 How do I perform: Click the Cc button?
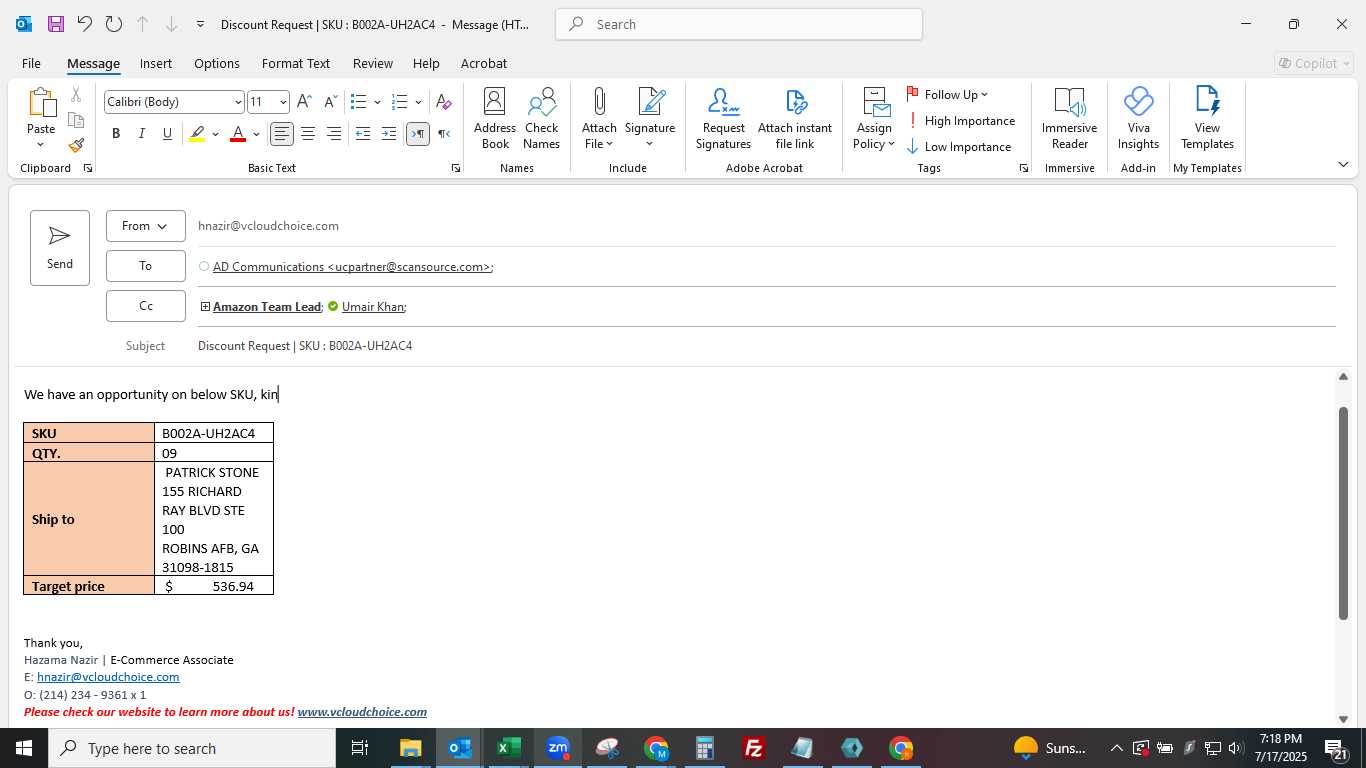pyautogui.click(x=146, y=306)
